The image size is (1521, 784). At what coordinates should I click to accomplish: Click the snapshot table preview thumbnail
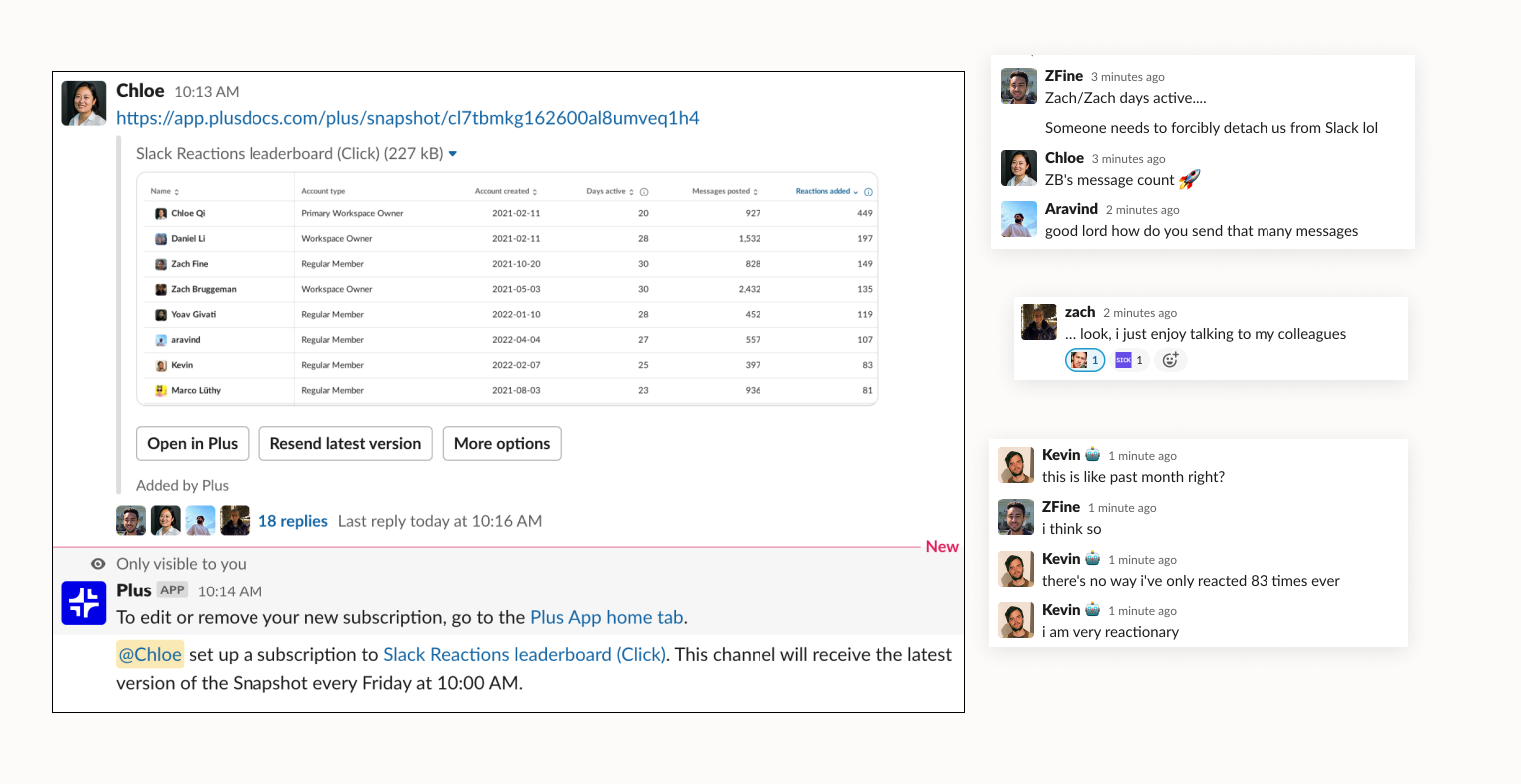(x=507, y=289)
